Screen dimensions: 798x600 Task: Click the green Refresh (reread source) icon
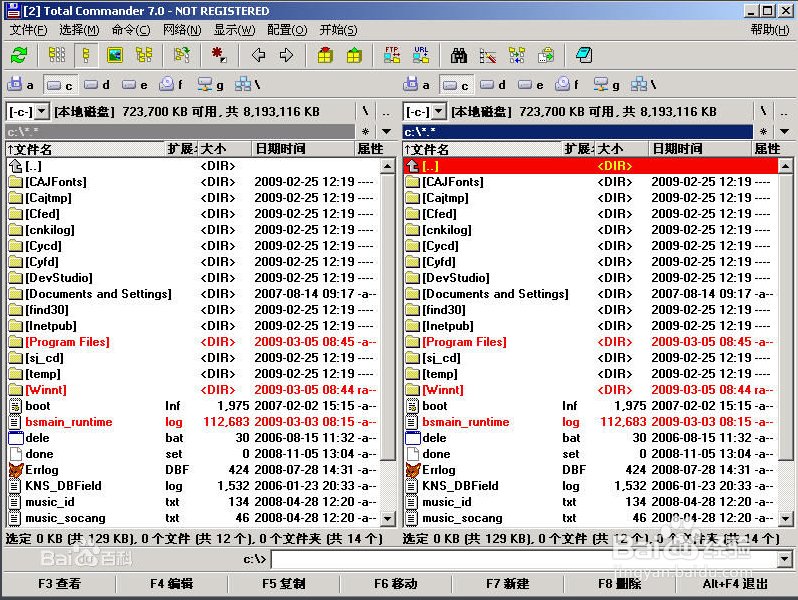(19, 55)
